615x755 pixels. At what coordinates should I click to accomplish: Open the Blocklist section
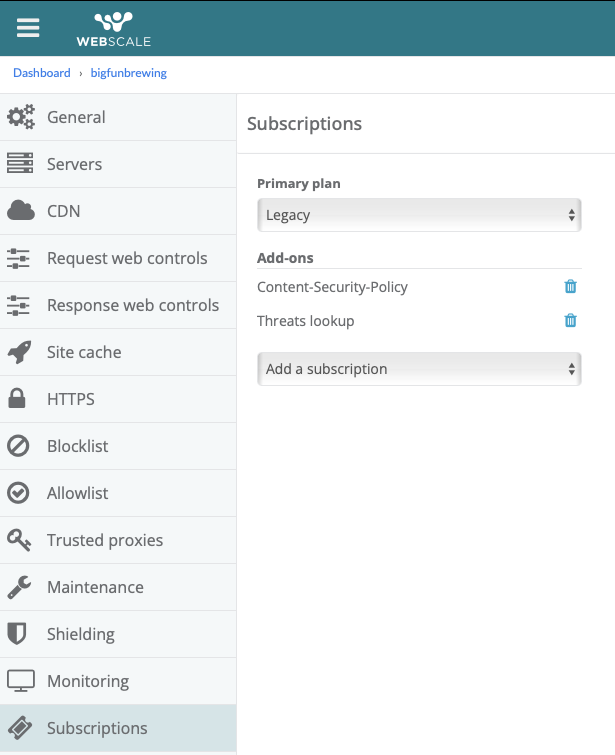pyautogui.click(x=78, y=446)
